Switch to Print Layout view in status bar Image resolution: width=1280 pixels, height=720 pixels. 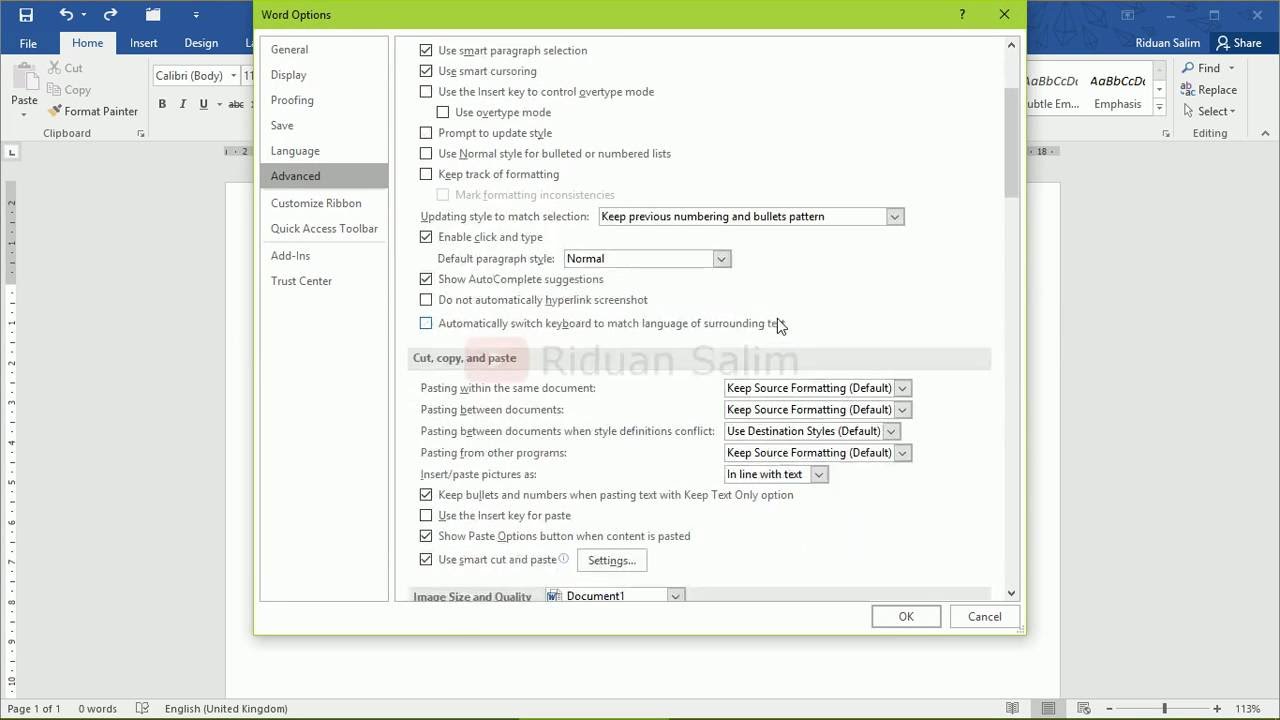click(x=1048, y=708)
